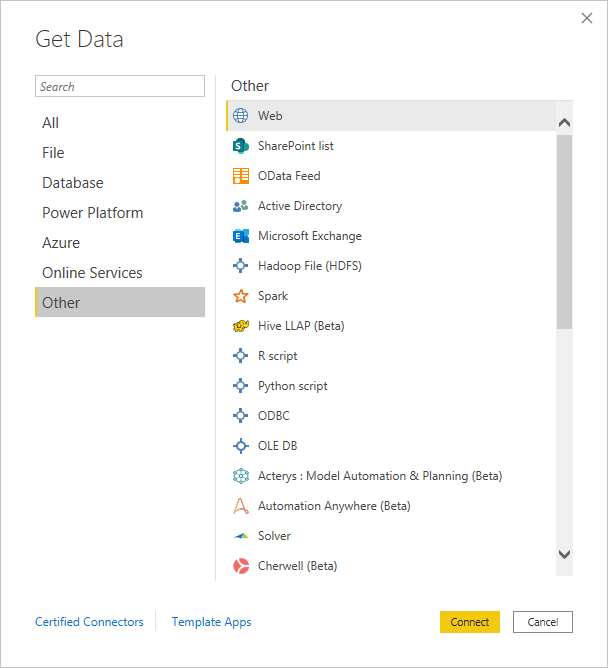Select "Automation Anywhere (Beta)" text
This screenshot has width=608, height=668.
(x=334, y=506)
